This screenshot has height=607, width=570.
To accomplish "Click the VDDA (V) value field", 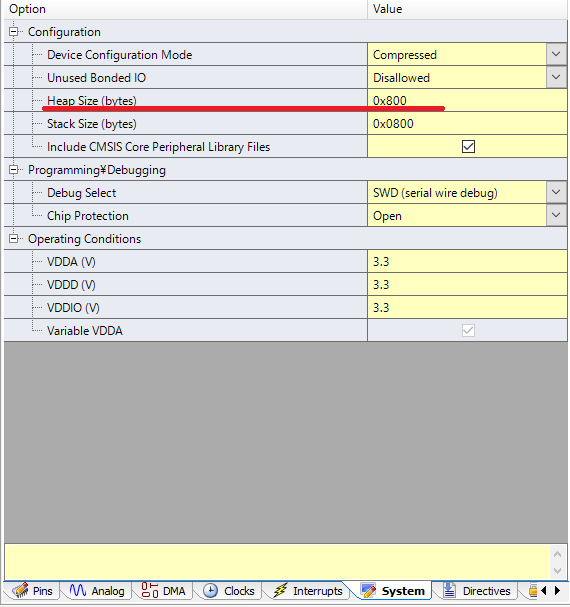I will [x=467, y=262].
